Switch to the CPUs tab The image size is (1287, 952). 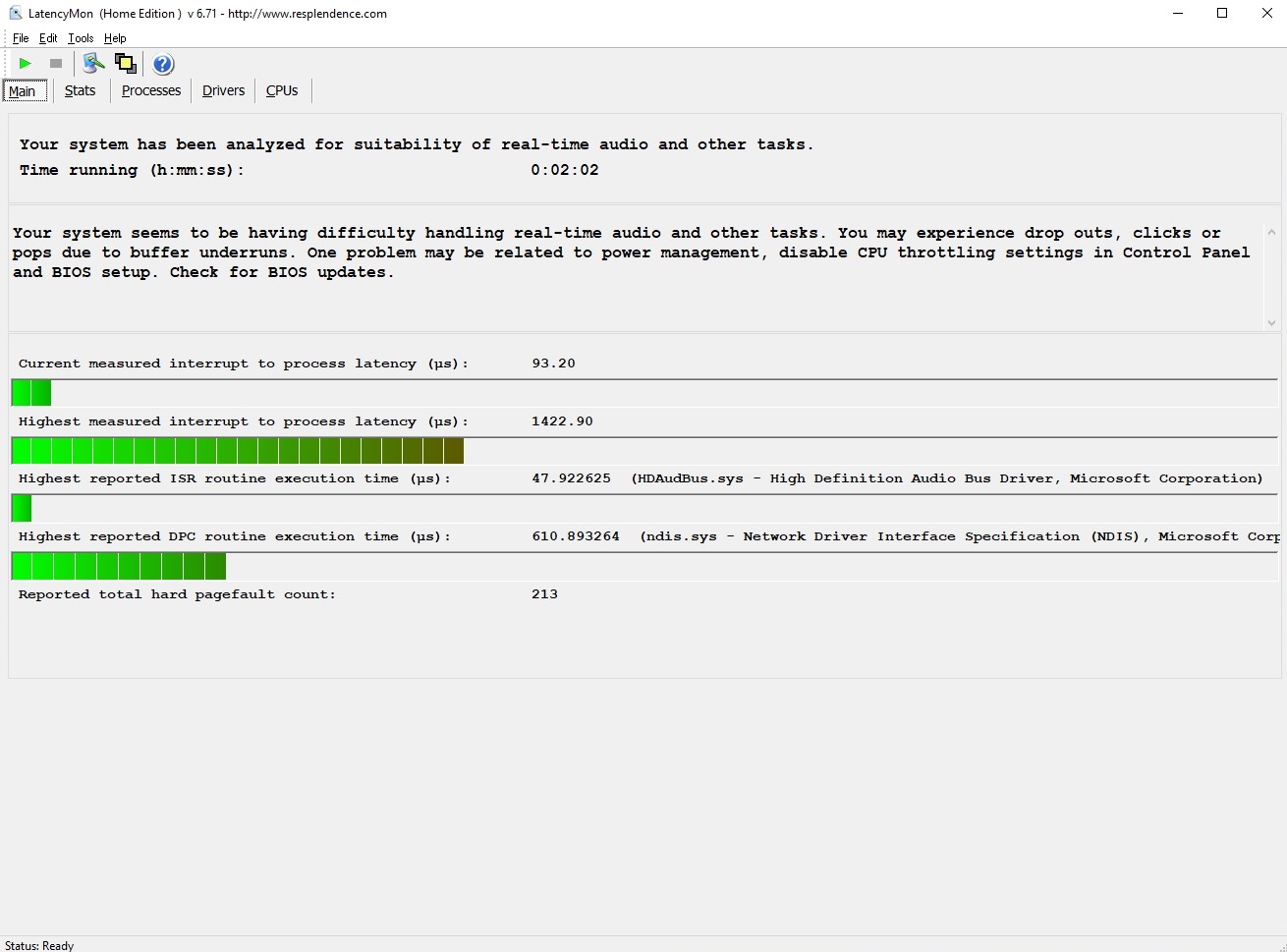(282, 90)
